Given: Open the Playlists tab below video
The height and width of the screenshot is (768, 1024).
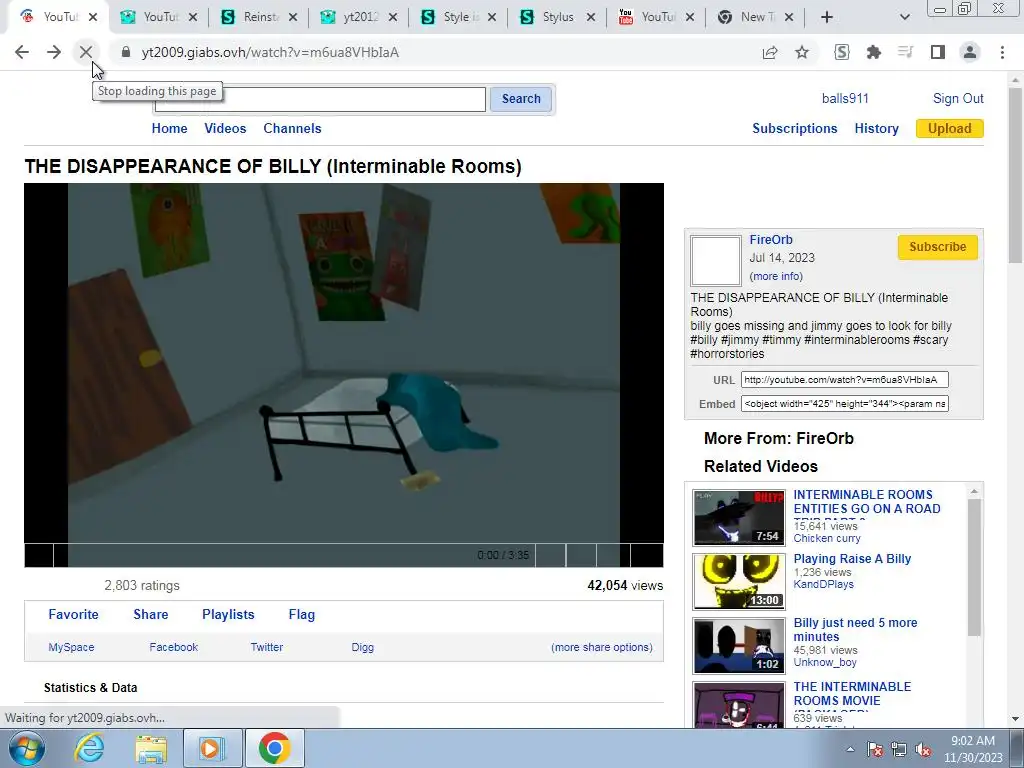Looking at the screenshot, I should point(228,615).
